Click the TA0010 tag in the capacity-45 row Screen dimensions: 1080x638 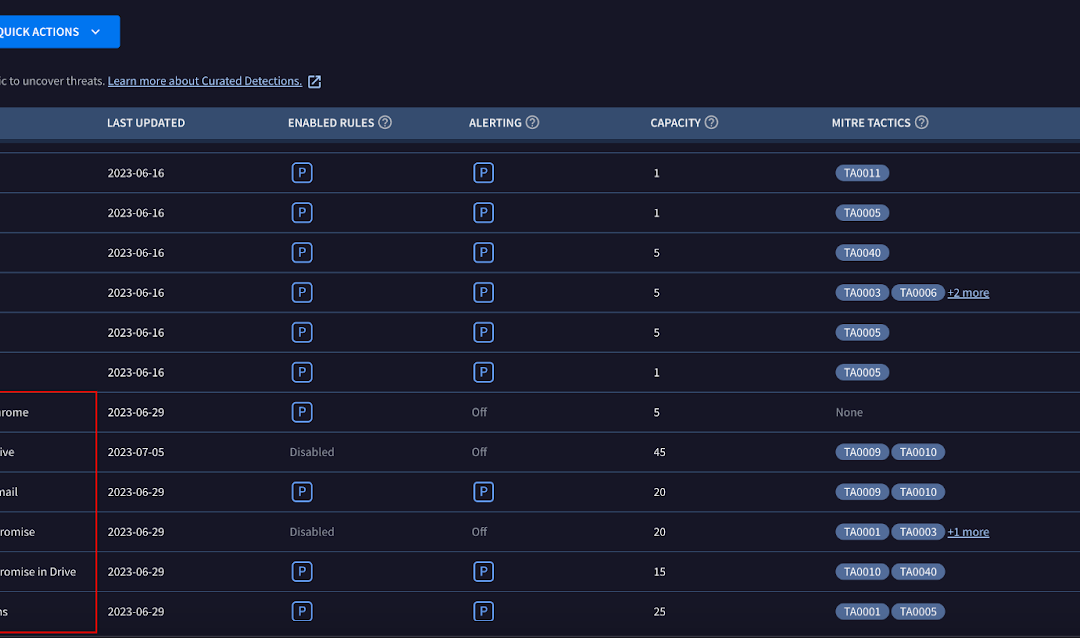(918, 452)
